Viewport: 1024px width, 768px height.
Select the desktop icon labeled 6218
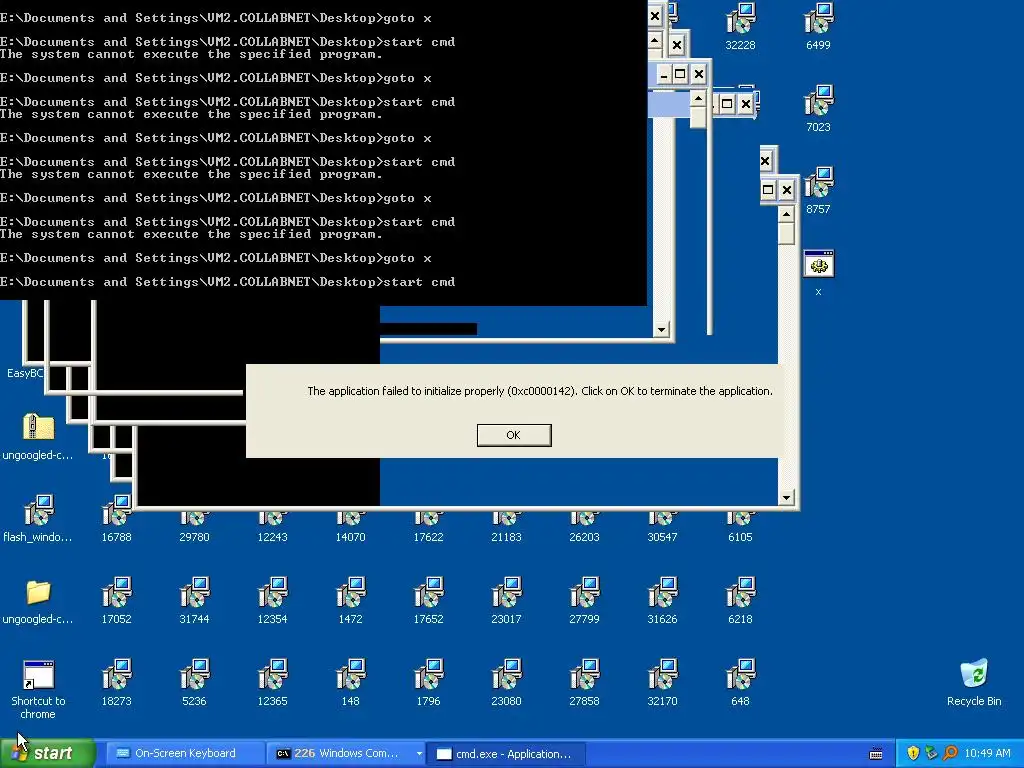pos(740,600)
